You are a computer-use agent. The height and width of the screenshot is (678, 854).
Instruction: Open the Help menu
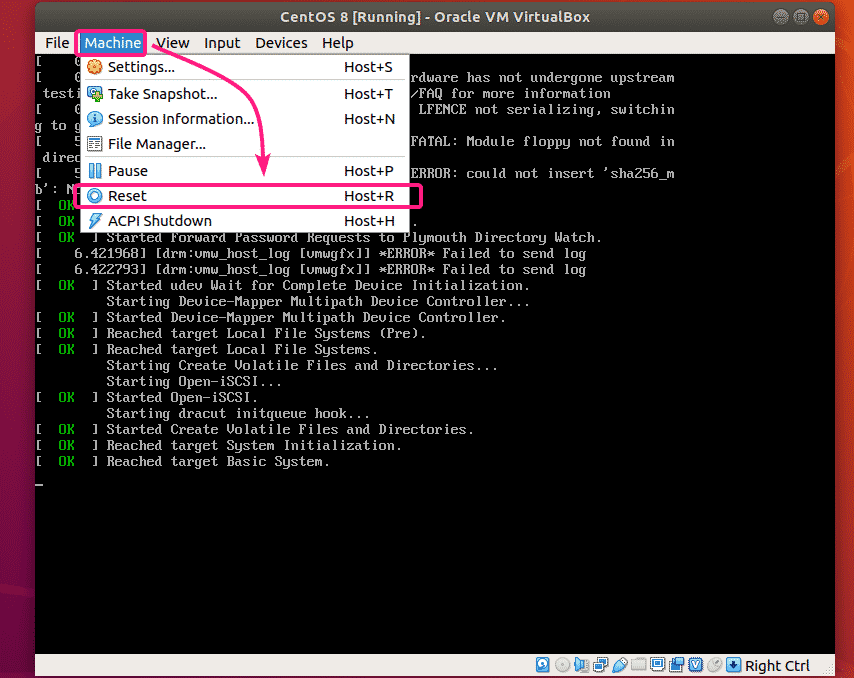tap(337, 43)
